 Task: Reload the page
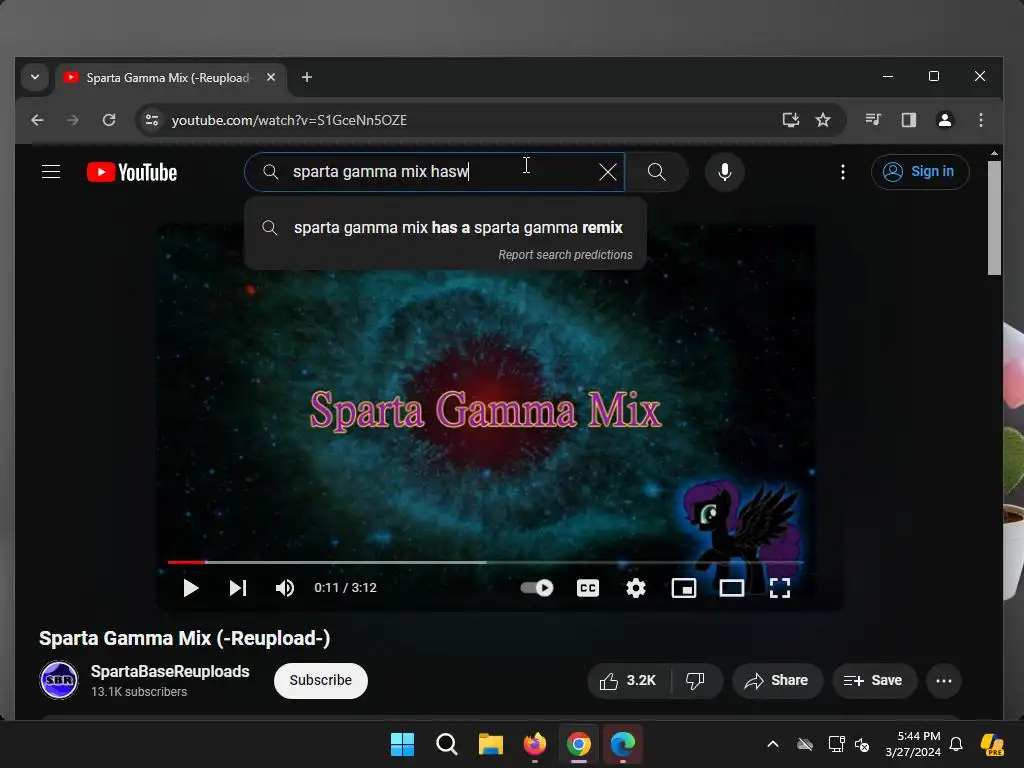[x=109, y=120]
